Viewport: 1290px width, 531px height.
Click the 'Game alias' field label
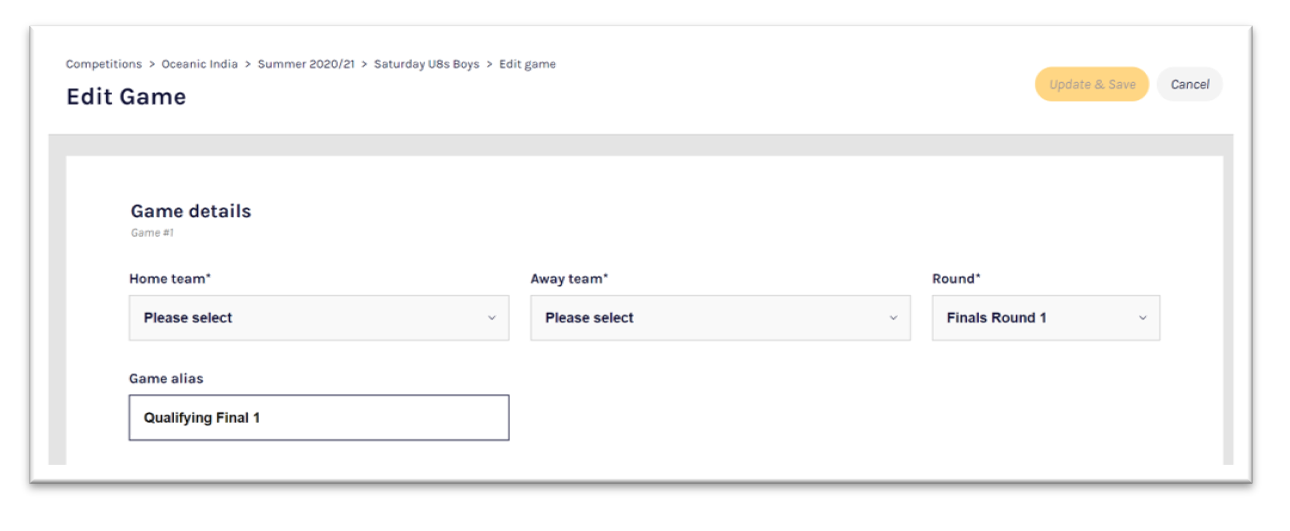(166, 379)
